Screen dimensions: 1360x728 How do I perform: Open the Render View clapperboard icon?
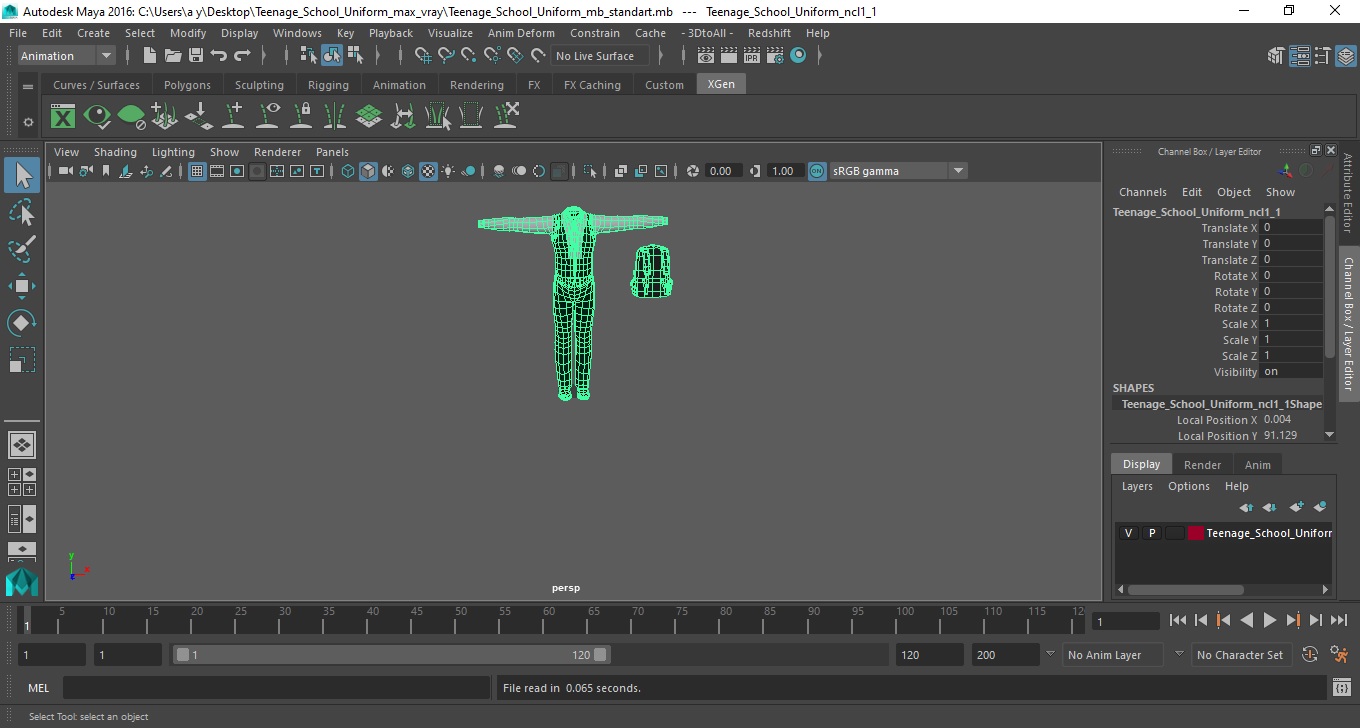[706, 56]
